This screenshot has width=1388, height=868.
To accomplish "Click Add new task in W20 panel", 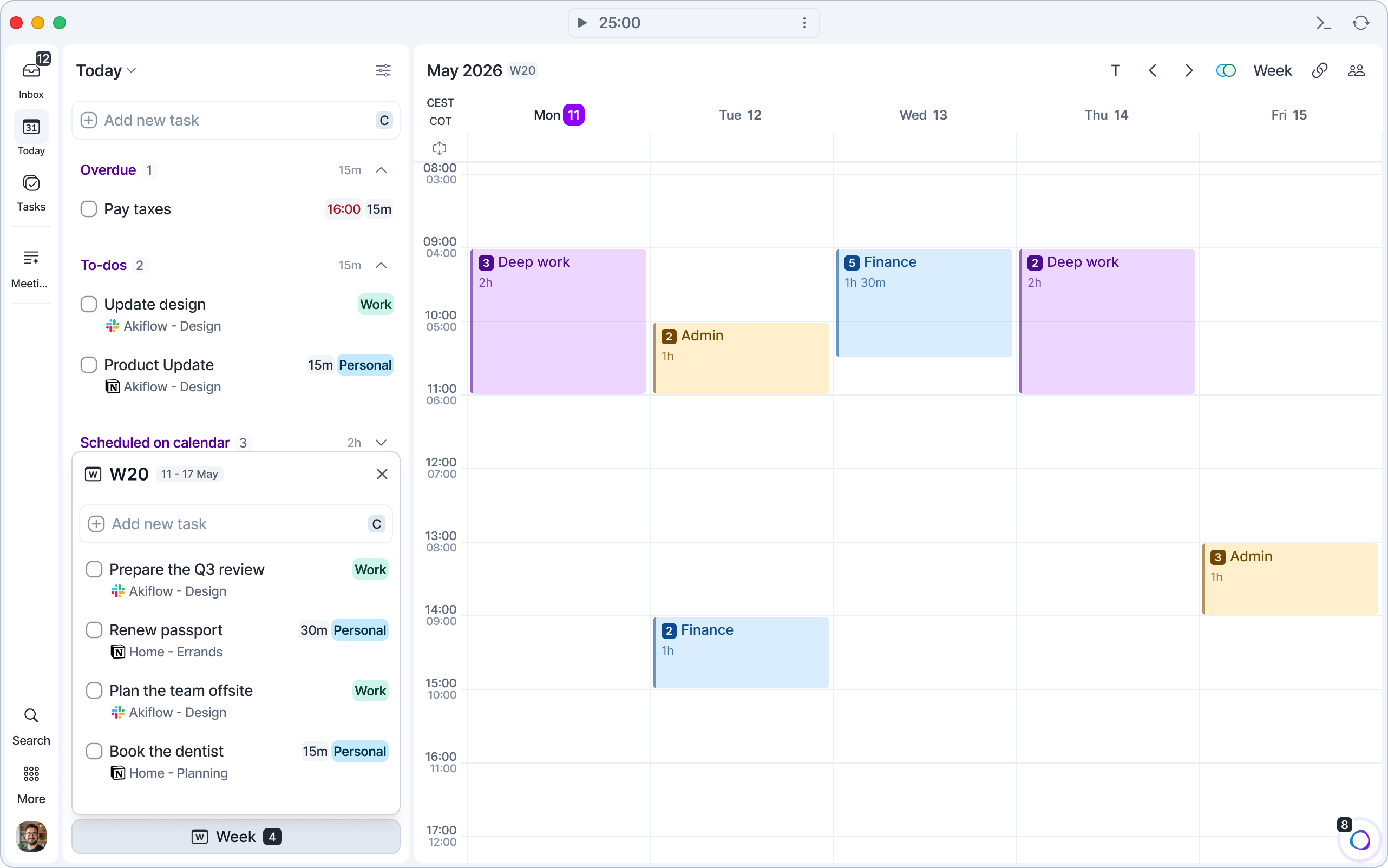I will point(235,523).
